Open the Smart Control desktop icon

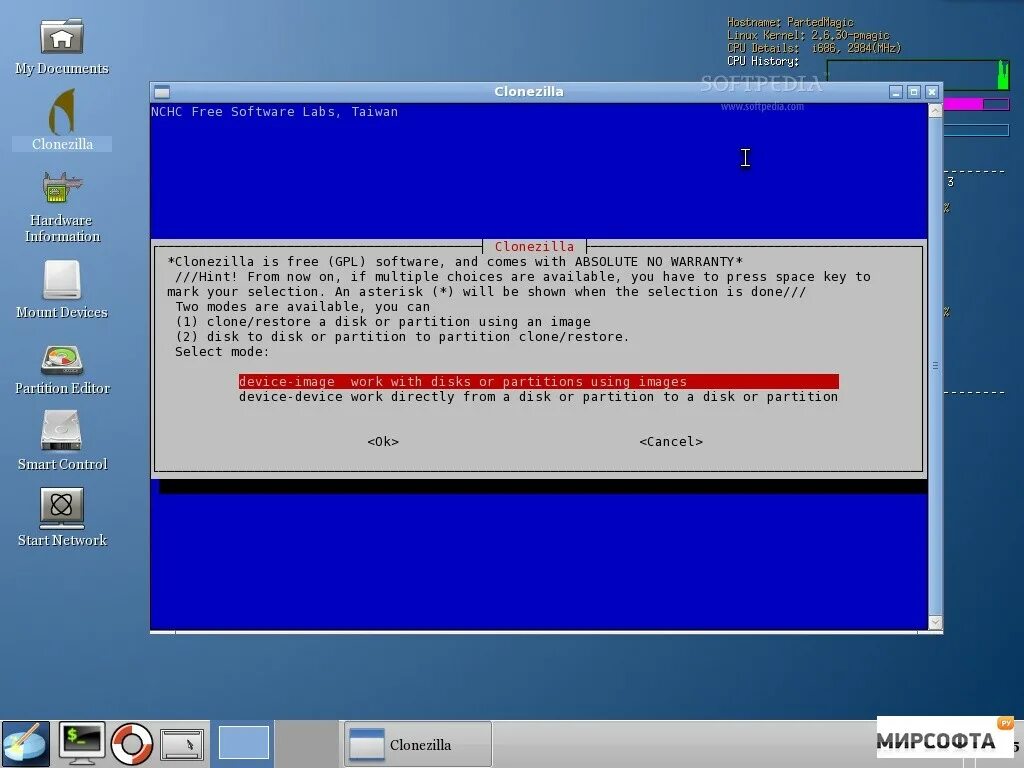pyautogui.click(x=61, y=441)
